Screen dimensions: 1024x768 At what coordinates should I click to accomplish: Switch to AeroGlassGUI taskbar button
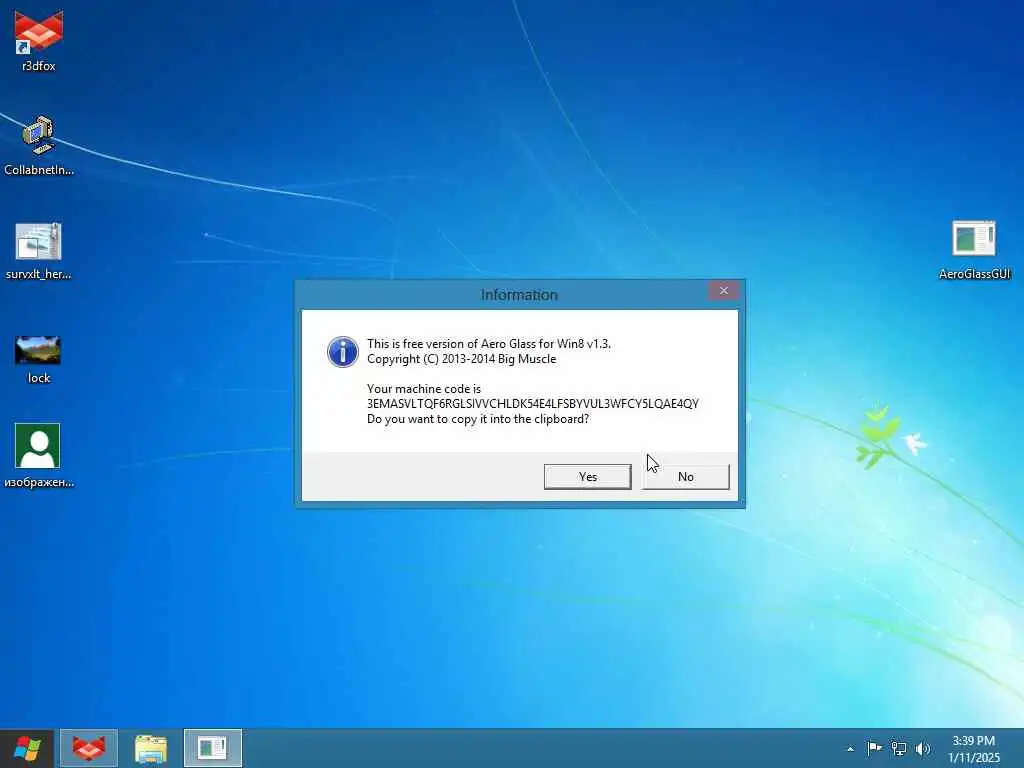point(213,748)
